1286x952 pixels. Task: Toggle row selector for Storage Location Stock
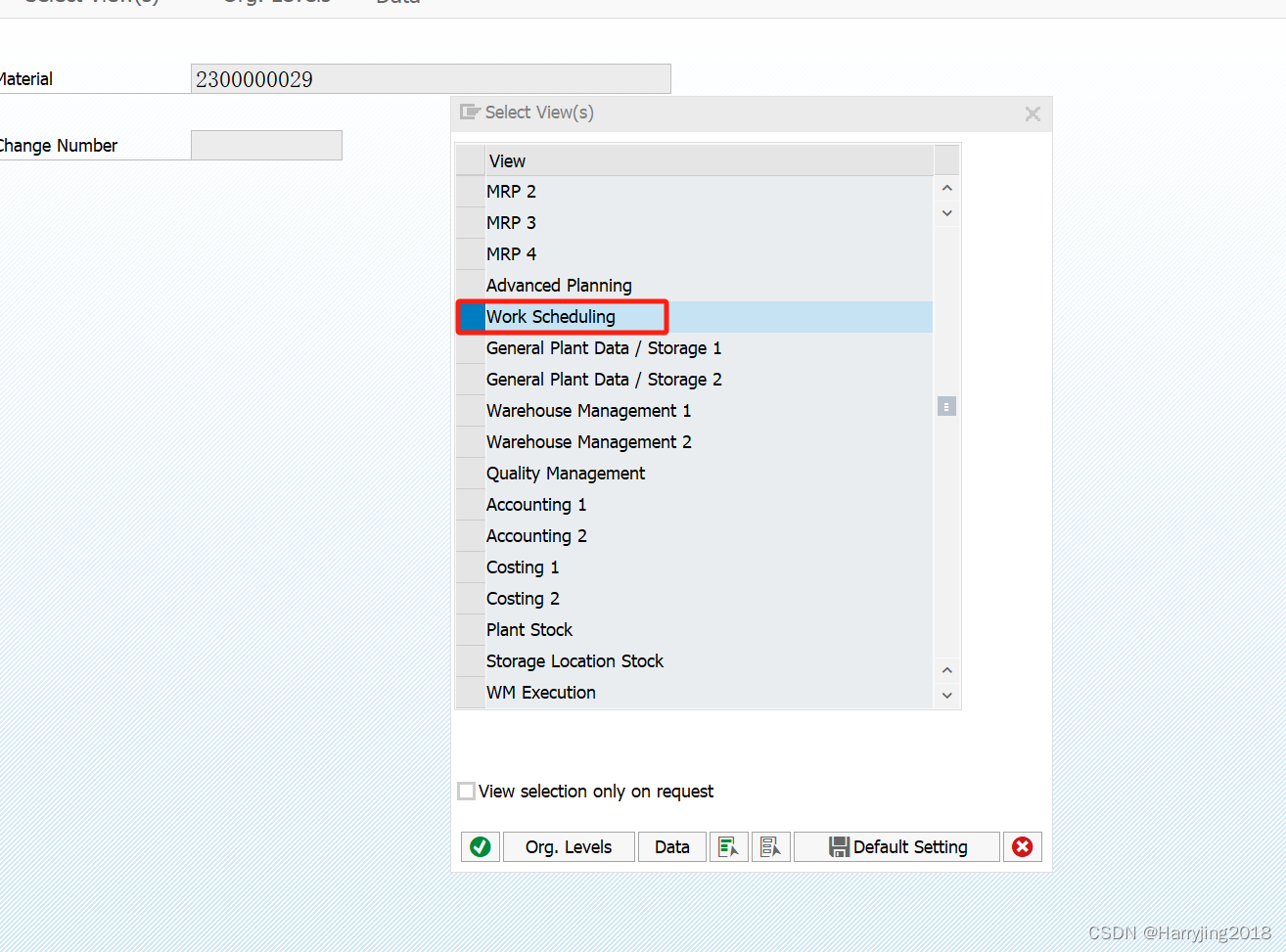click(x=471, y=661)
